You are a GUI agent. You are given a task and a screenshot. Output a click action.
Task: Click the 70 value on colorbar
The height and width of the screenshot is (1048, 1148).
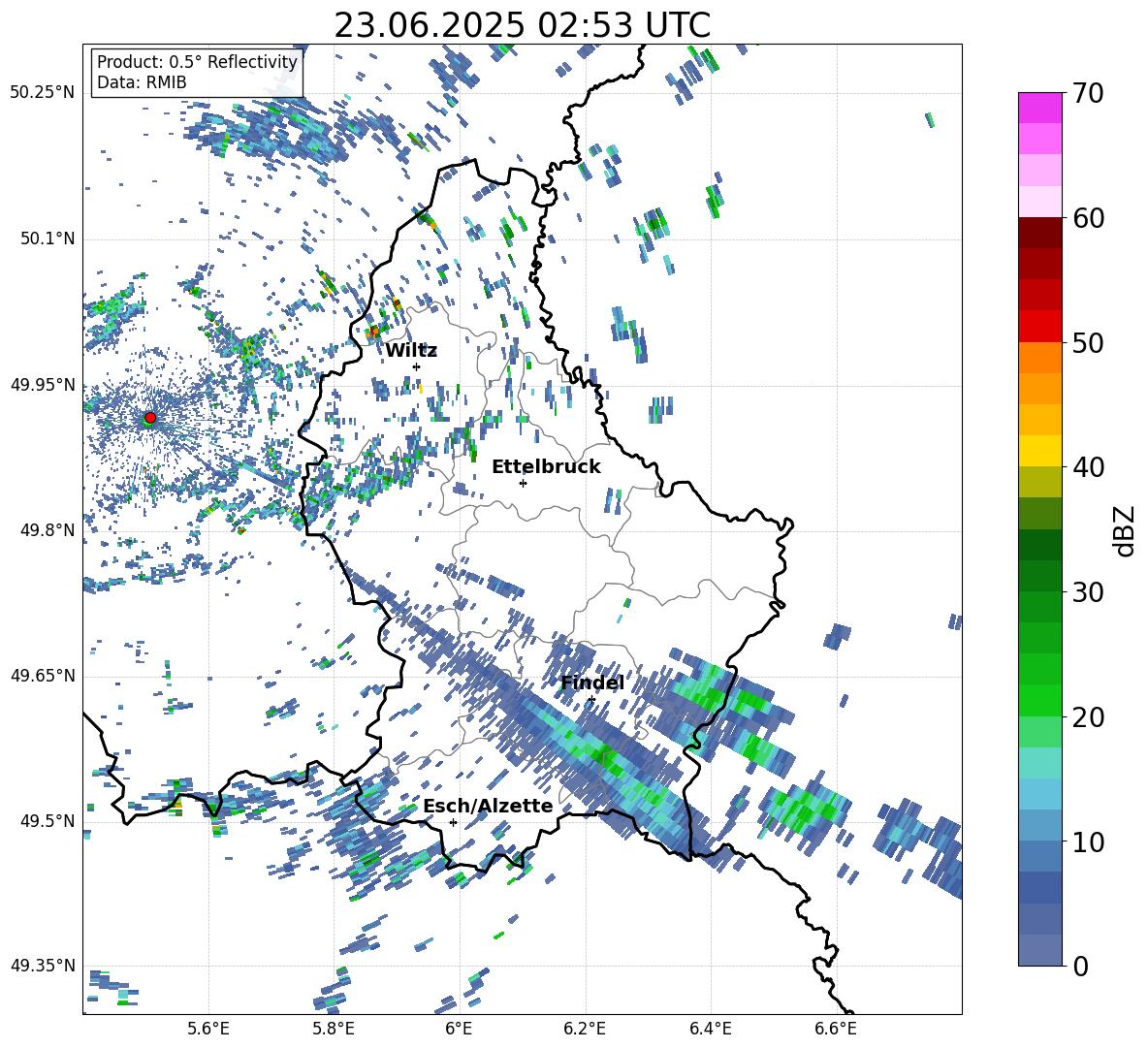[1087, 93]
